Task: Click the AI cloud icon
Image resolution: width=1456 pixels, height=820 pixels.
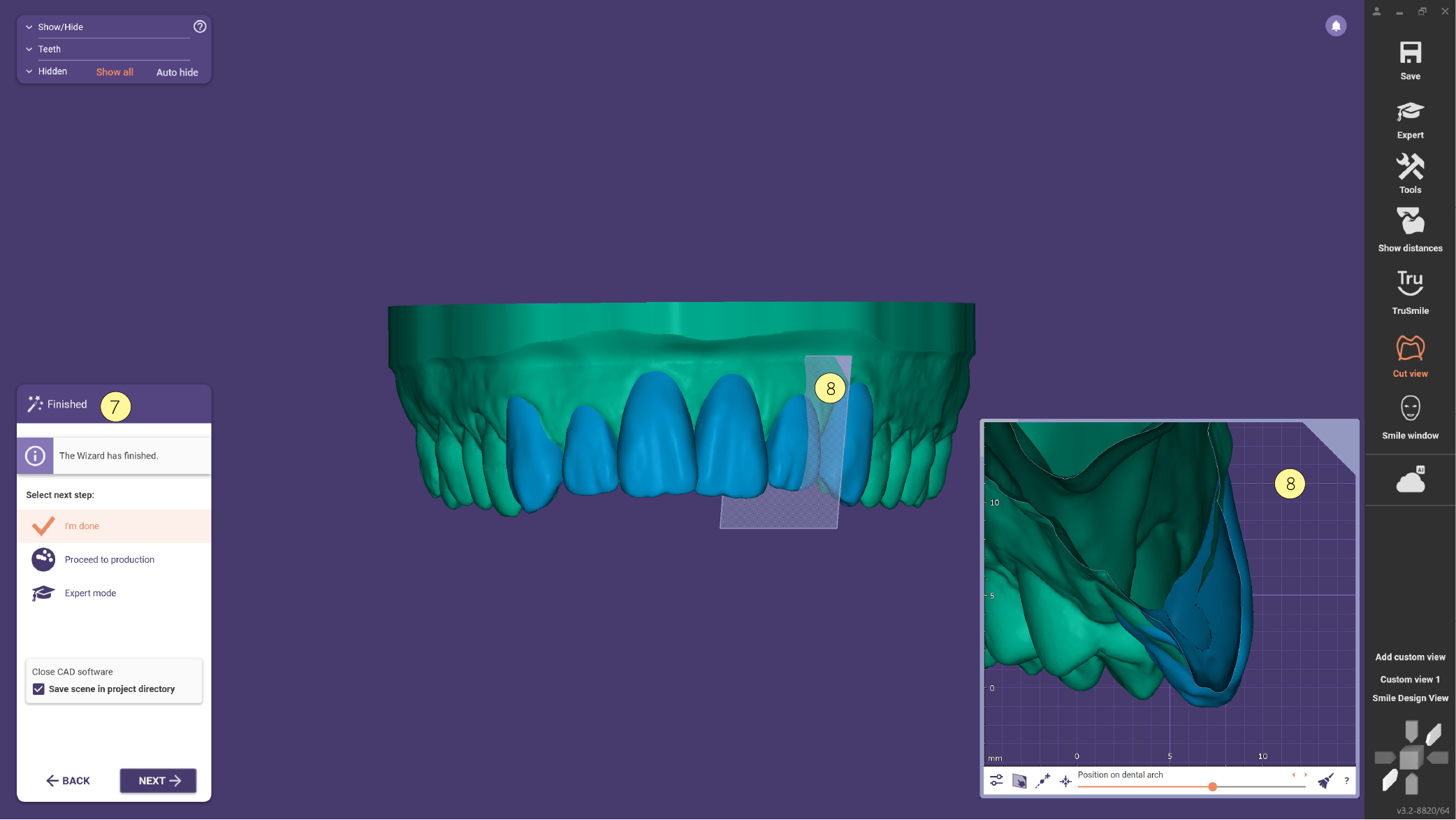Action: [1410, 480]
